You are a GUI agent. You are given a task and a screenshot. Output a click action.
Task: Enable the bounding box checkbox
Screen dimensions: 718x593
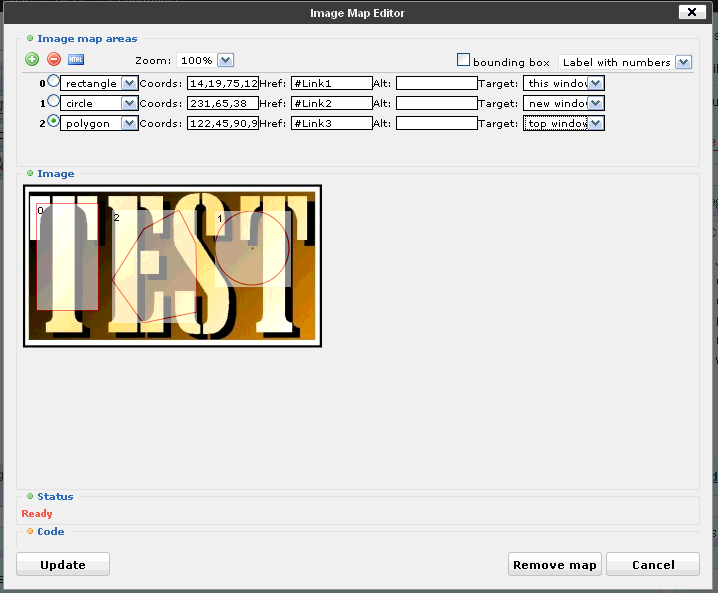pyautogui.click(x=463, y=60)
